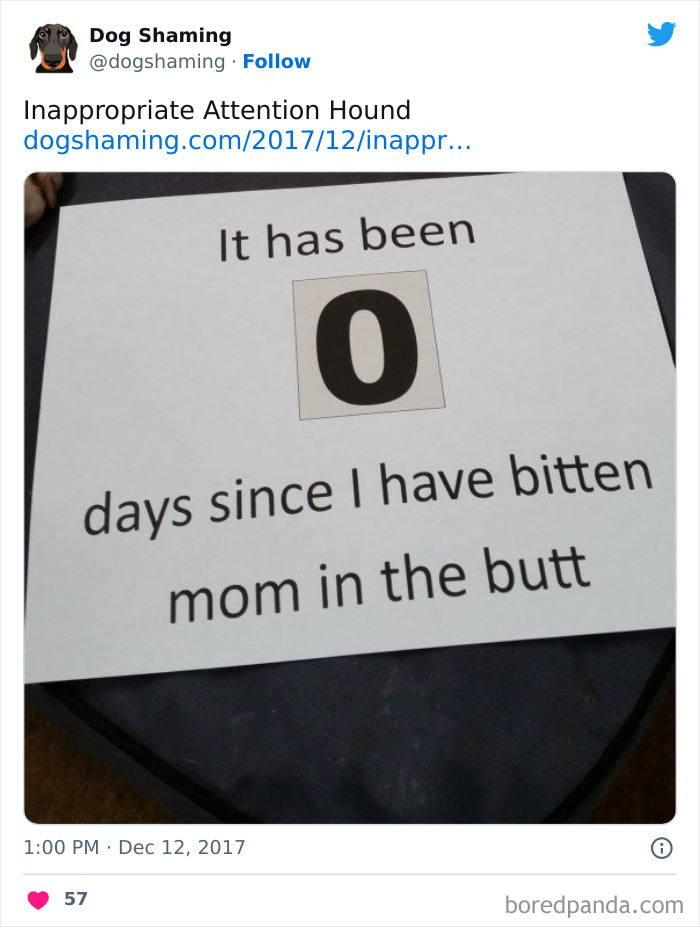The width and height of the screenshot is (700, 927).
Task: Click the pink heart below the photo
Action: tap(36, 898)
